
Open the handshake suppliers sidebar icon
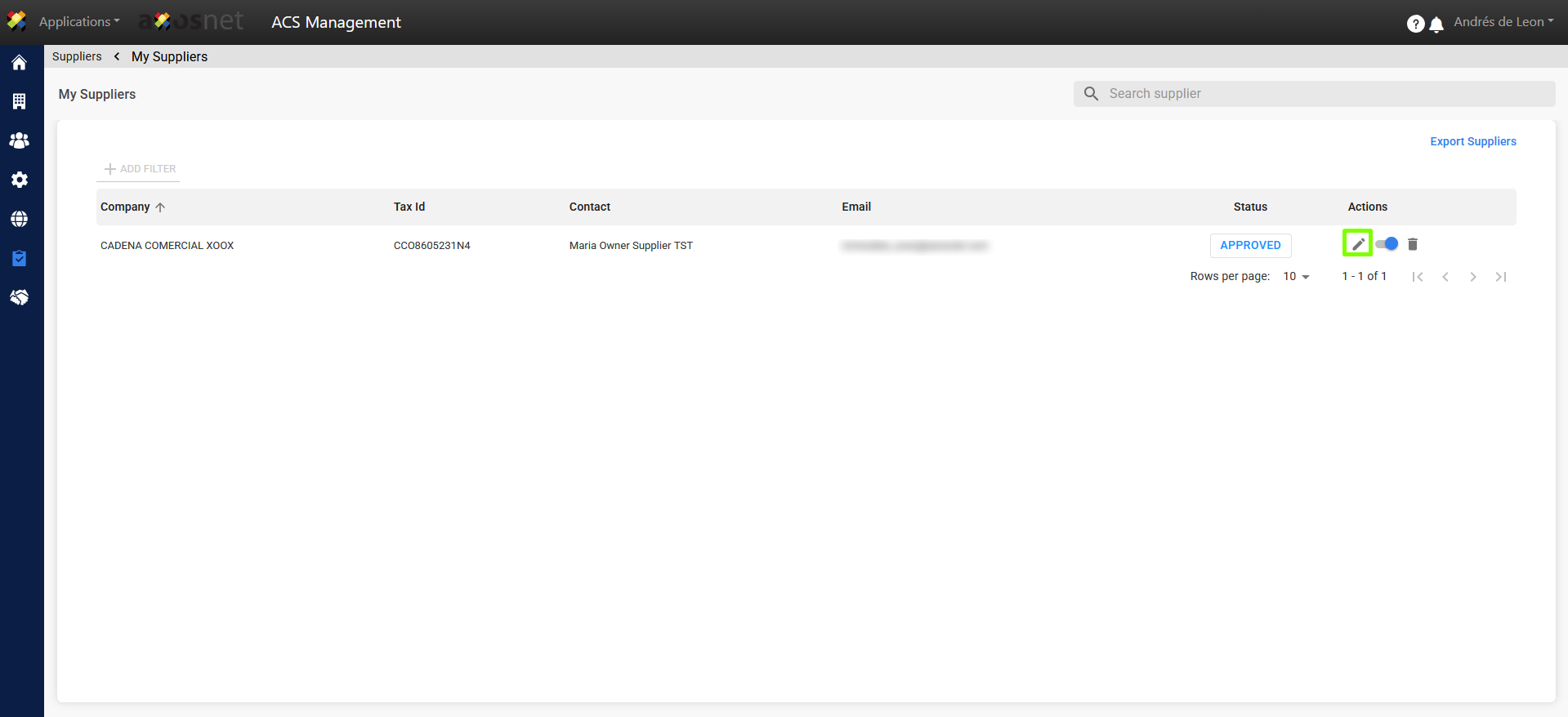(x=20, y=297)
